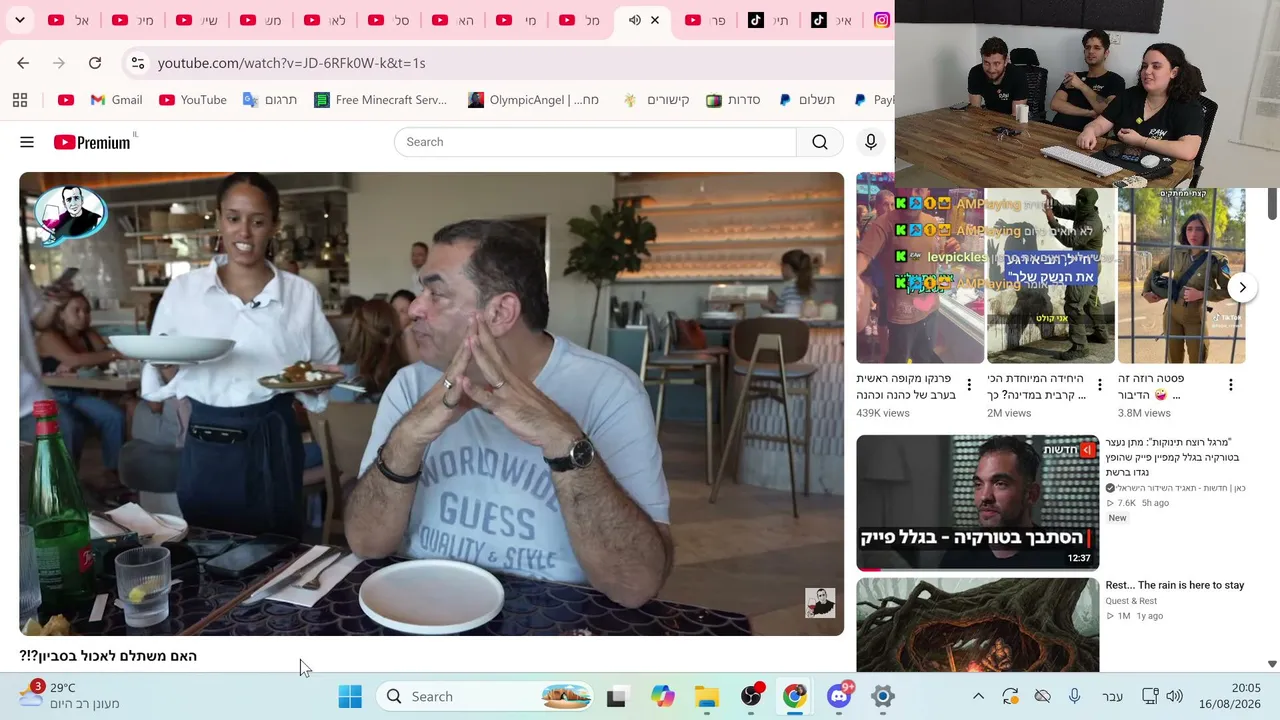1280x720 pixels.
Task: Open the weather widget showing 29°C
Action: click(x=70, y=696)
